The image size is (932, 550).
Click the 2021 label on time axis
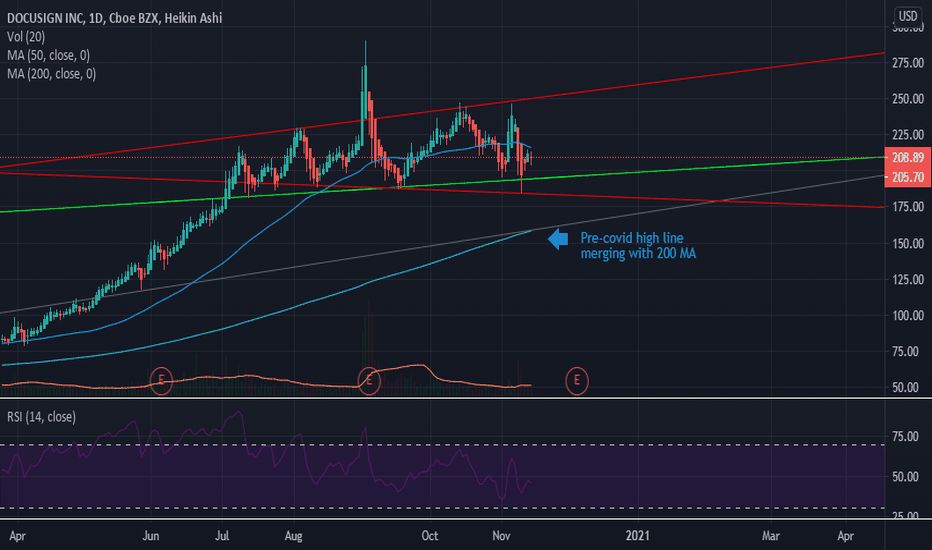pyautogui.click(x=637, y=536)
